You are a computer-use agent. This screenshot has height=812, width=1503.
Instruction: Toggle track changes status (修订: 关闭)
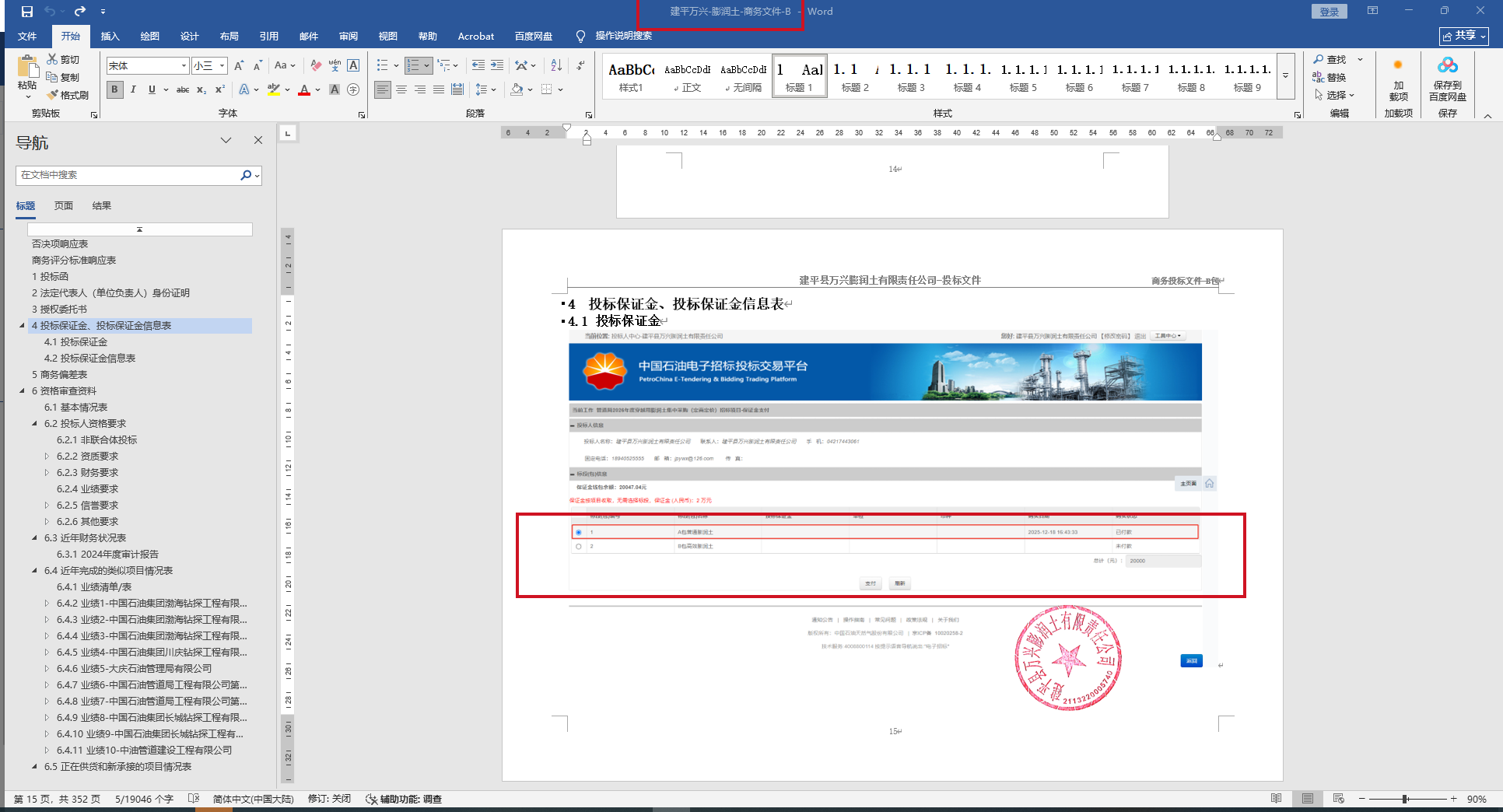(x=329, y=799)
